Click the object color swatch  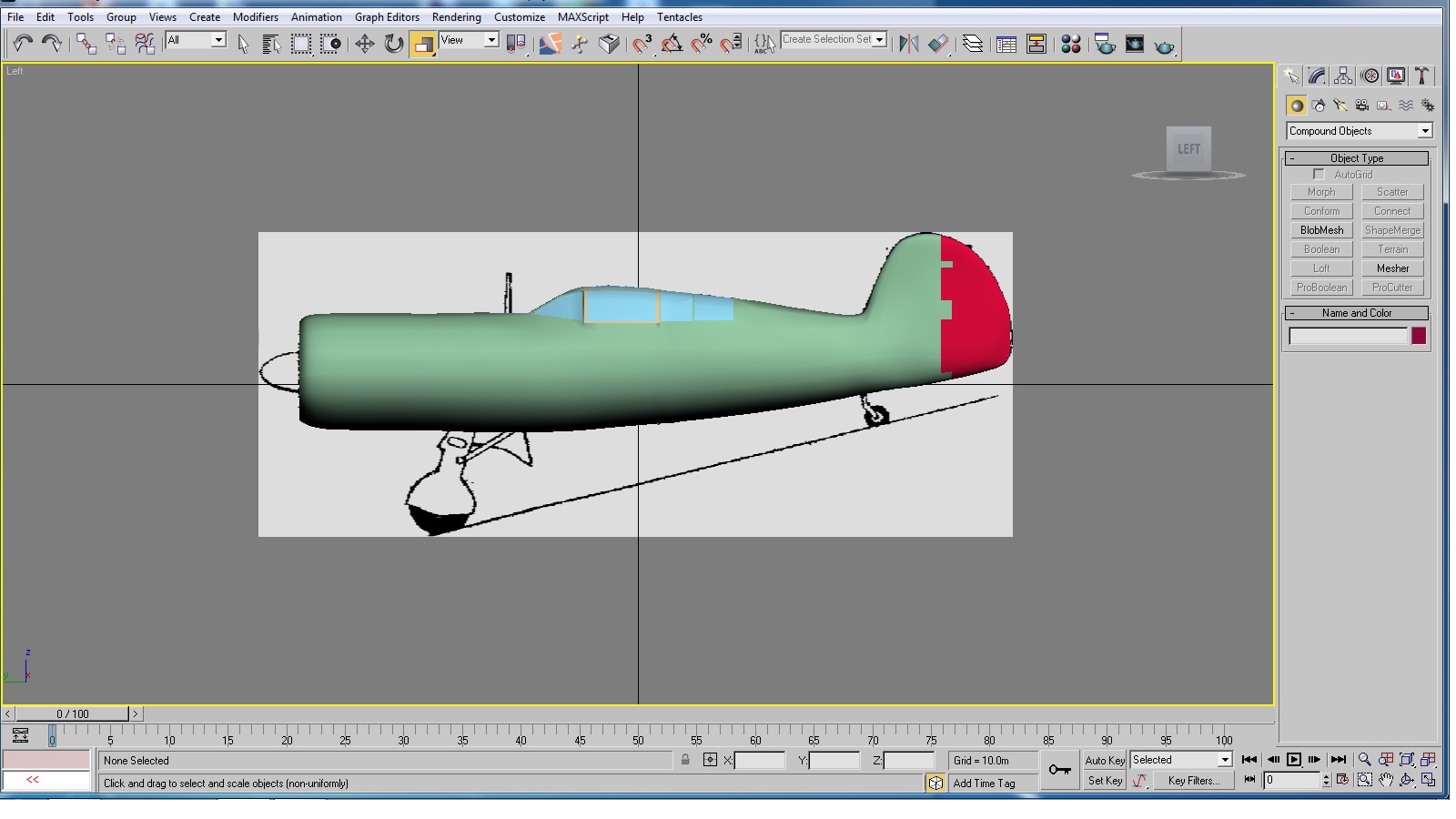1419,337
